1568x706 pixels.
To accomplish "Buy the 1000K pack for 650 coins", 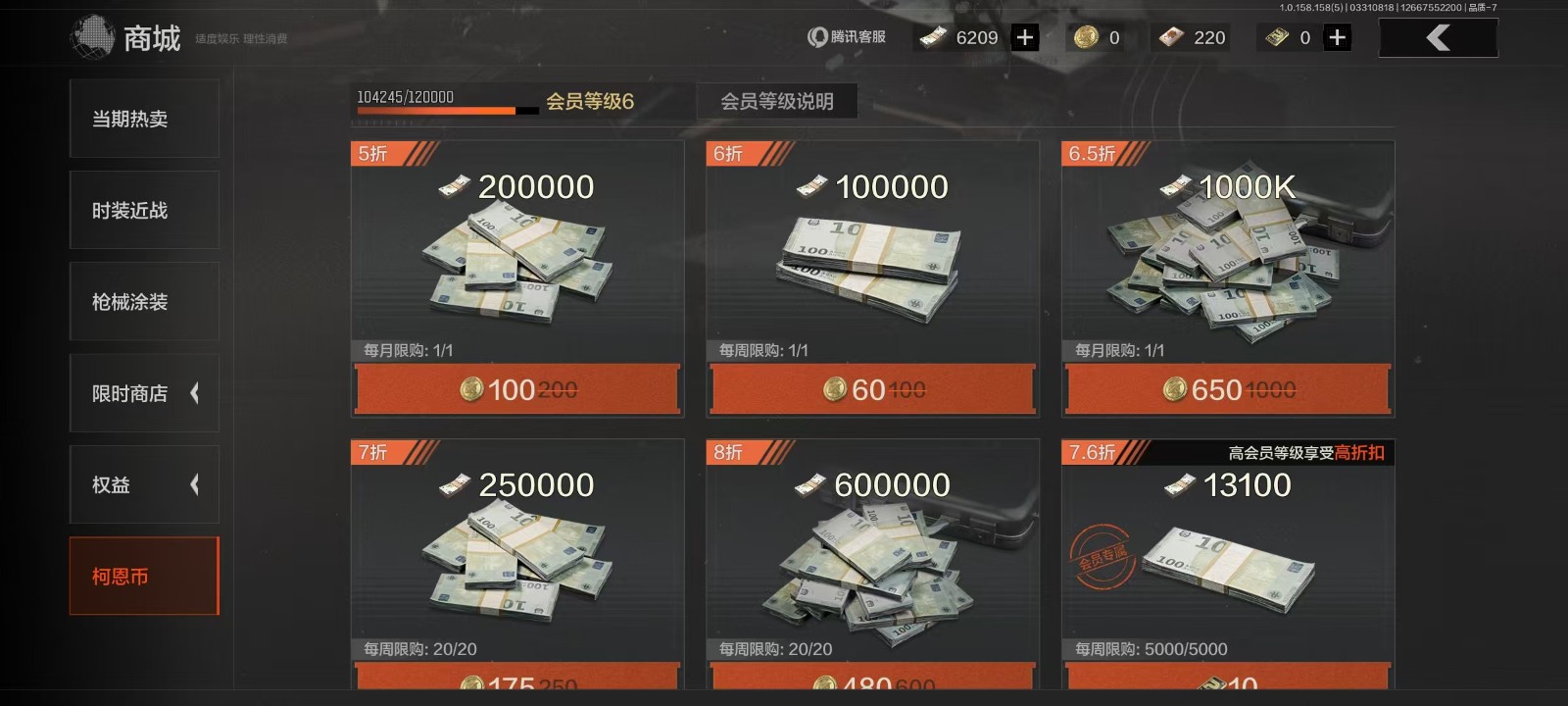I will point(1228,389).
